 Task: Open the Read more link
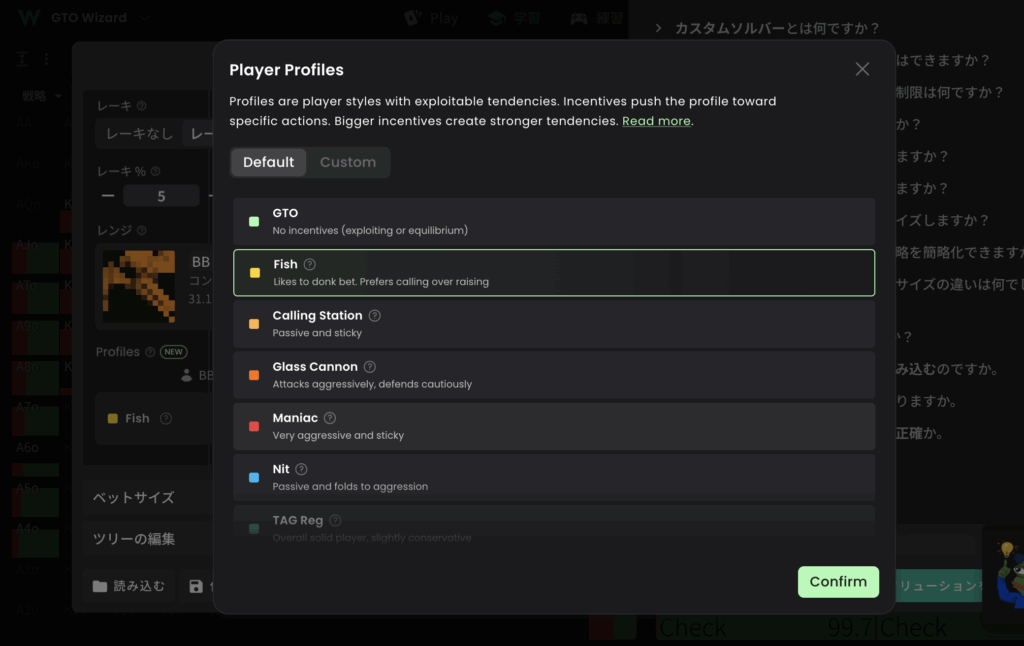(656, 121)
